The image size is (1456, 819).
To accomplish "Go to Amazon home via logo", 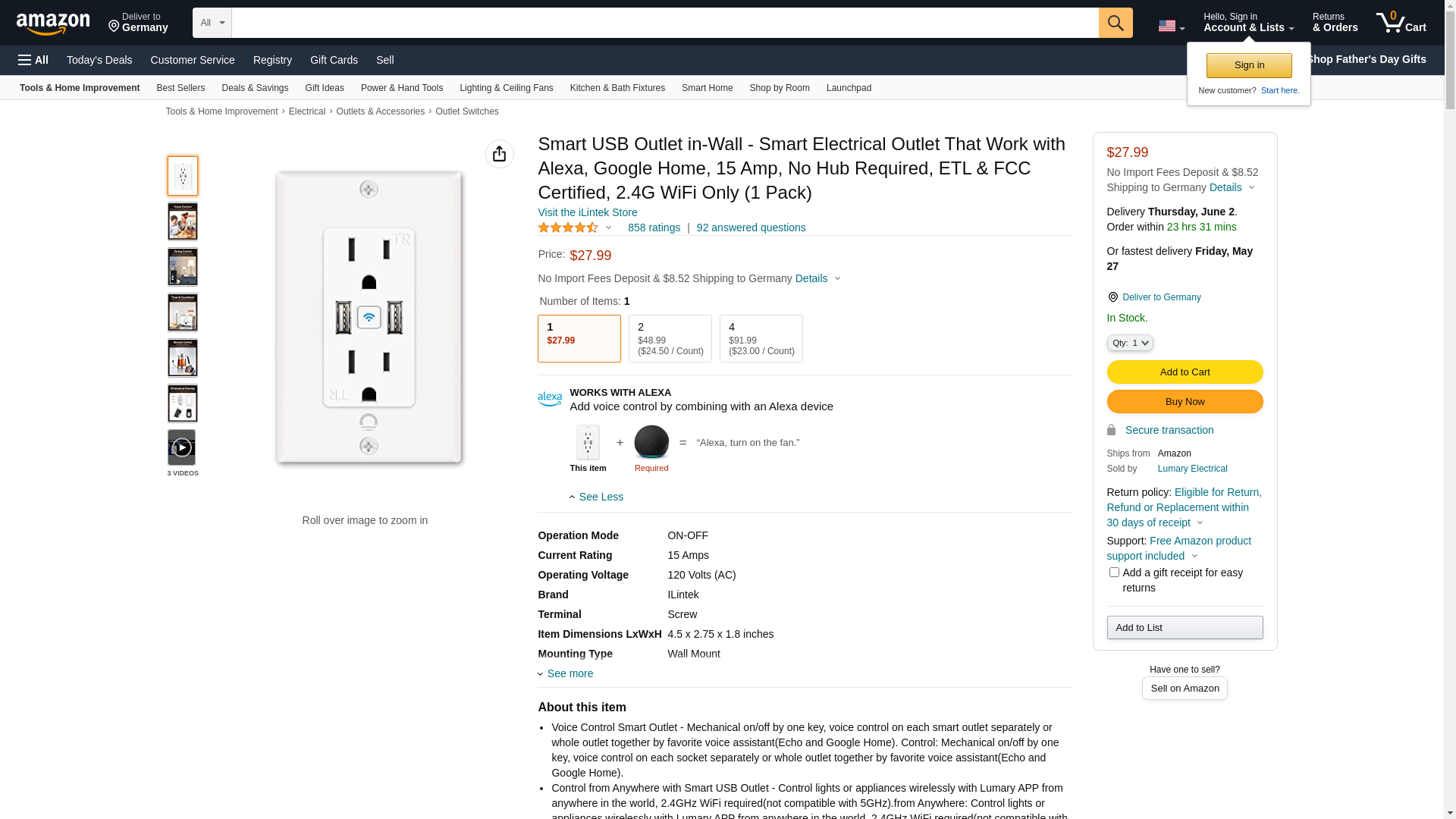I will coord(53,24).
